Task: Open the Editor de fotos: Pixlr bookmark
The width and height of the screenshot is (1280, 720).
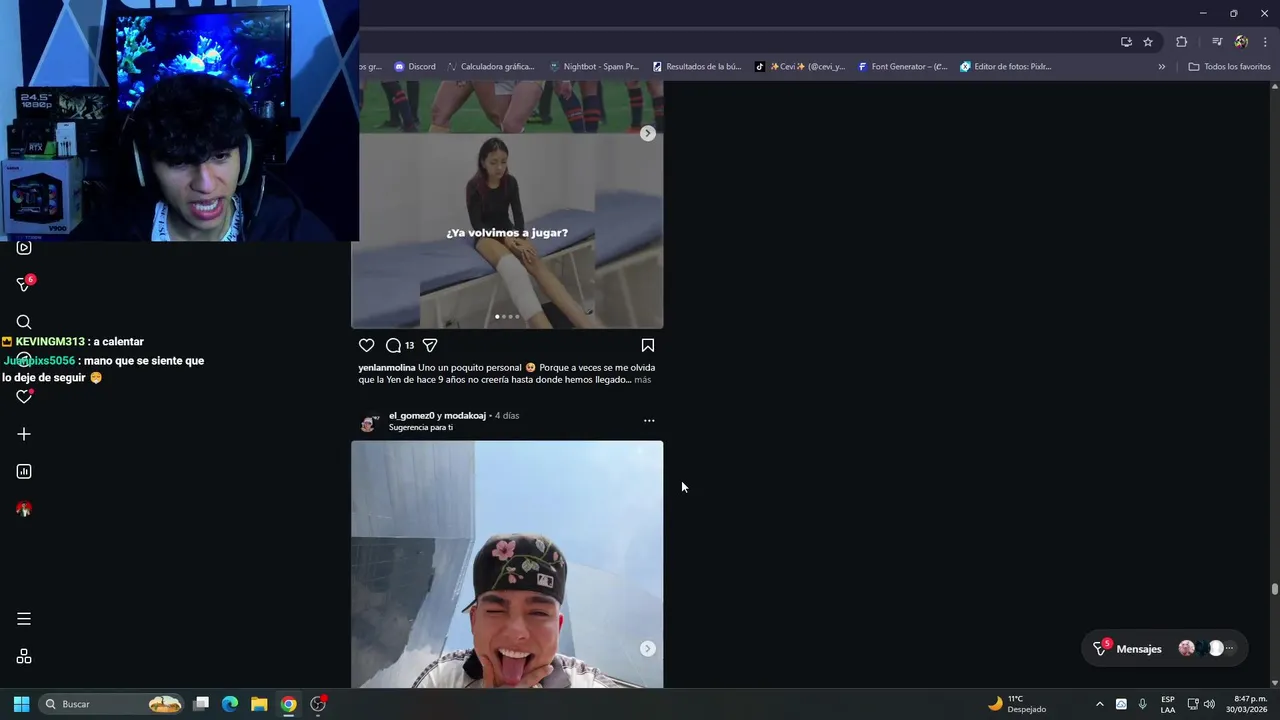Action: coord(1005,67)
